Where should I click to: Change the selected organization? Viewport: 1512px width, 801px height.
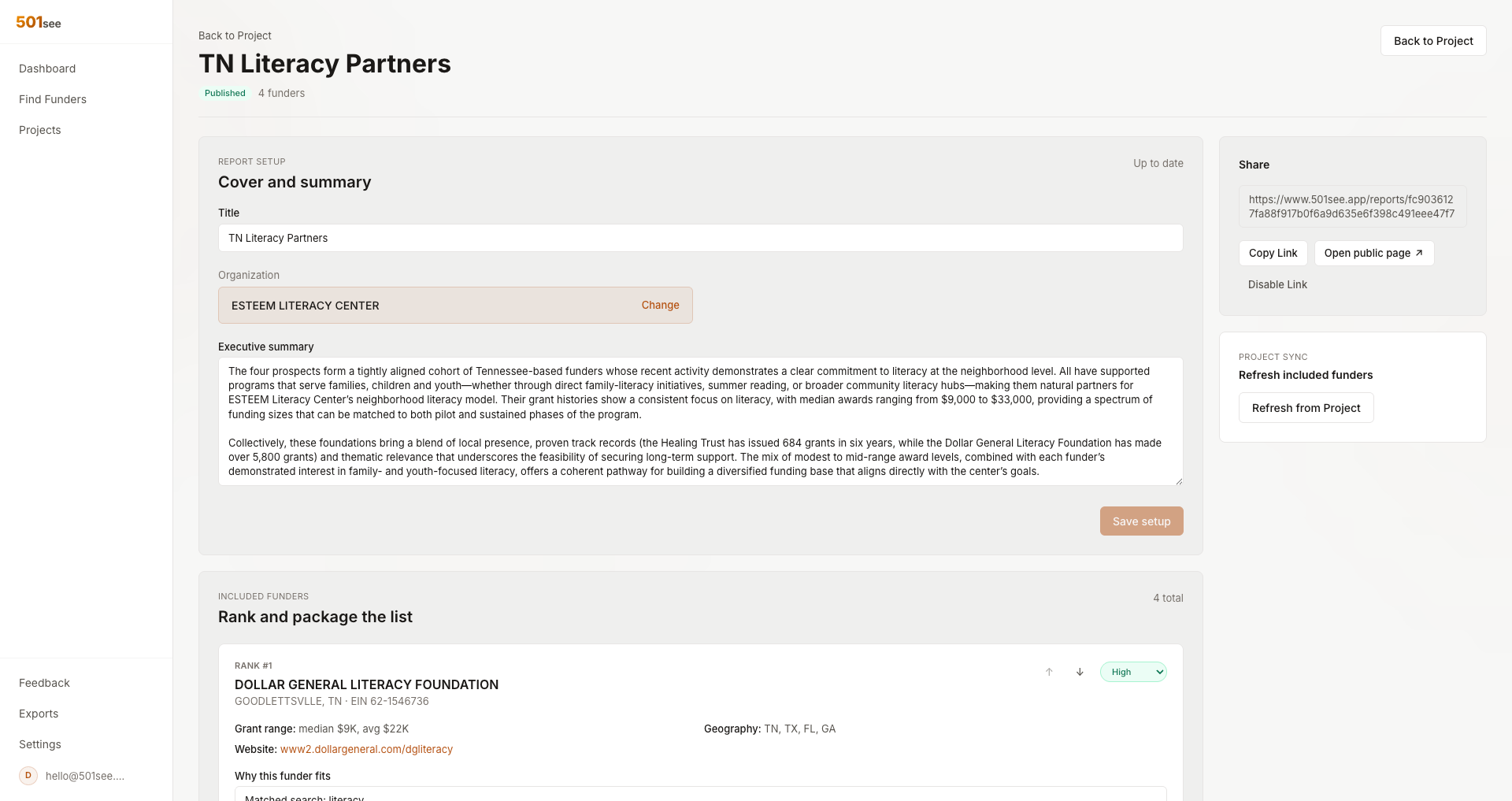tap(660, 305)
